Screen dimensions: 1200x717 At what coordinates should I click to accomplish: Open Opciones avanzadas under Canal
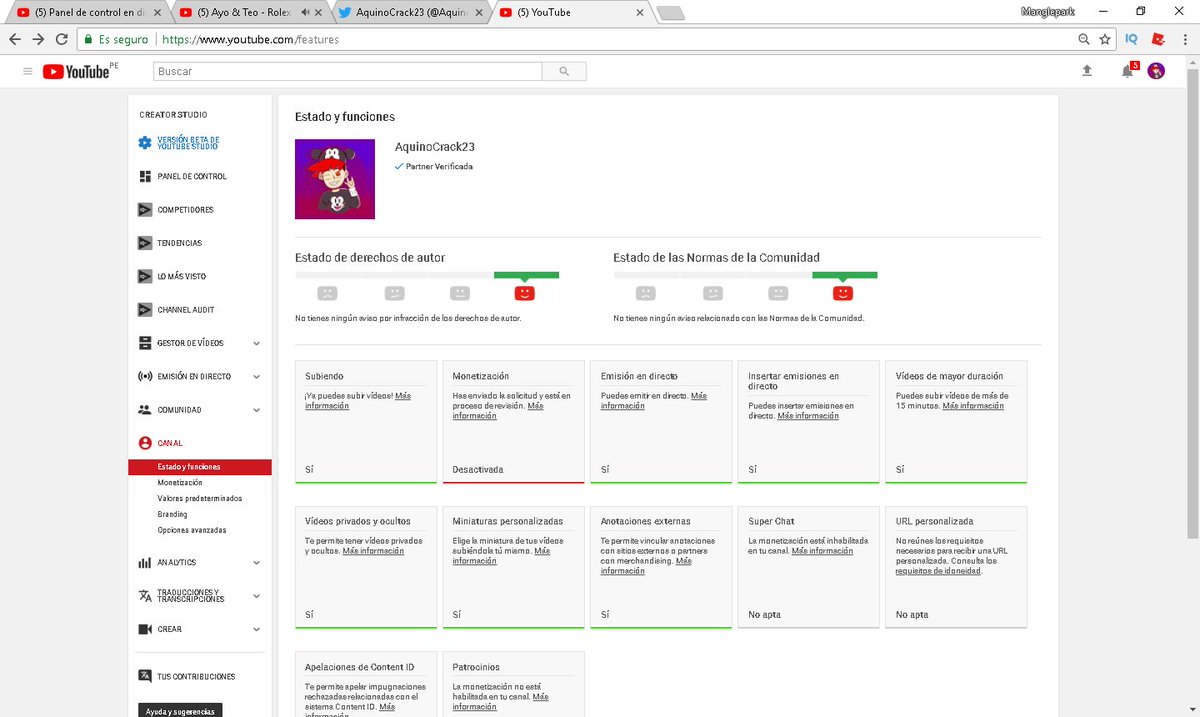tap(192, 530)
